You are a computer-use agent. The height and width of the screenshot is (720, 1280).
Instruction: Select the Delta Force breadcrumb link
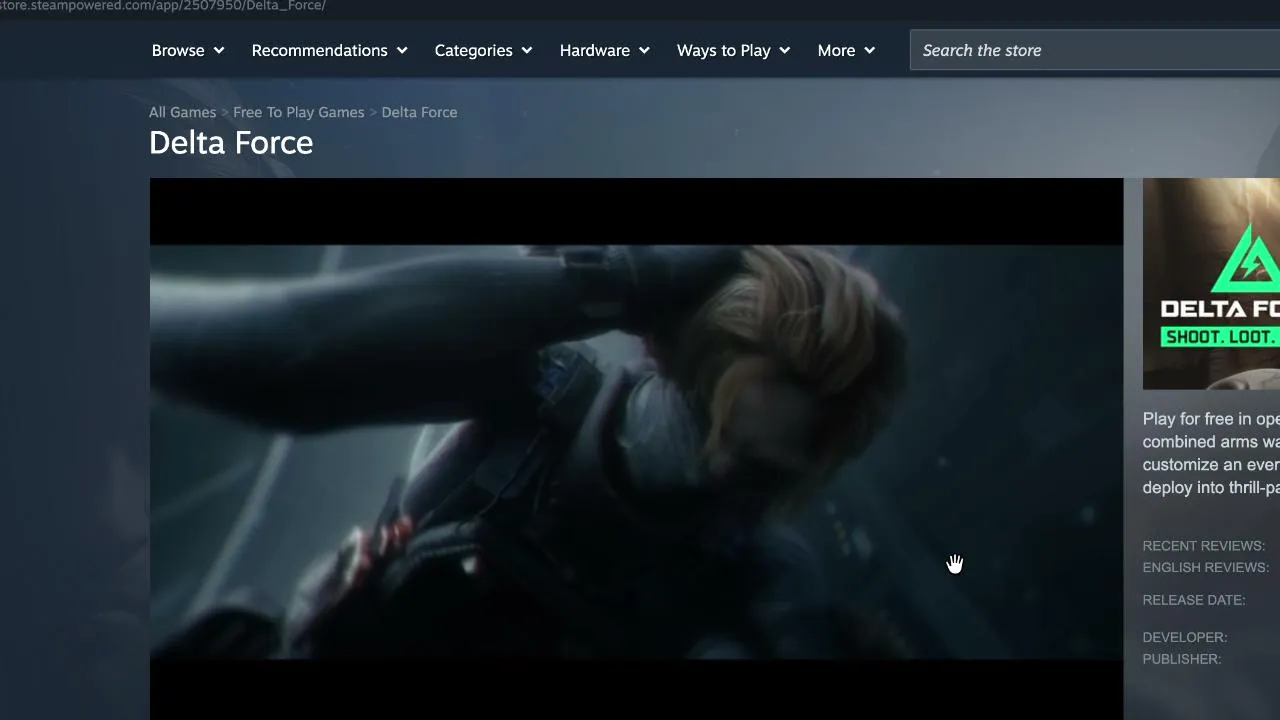419,112
